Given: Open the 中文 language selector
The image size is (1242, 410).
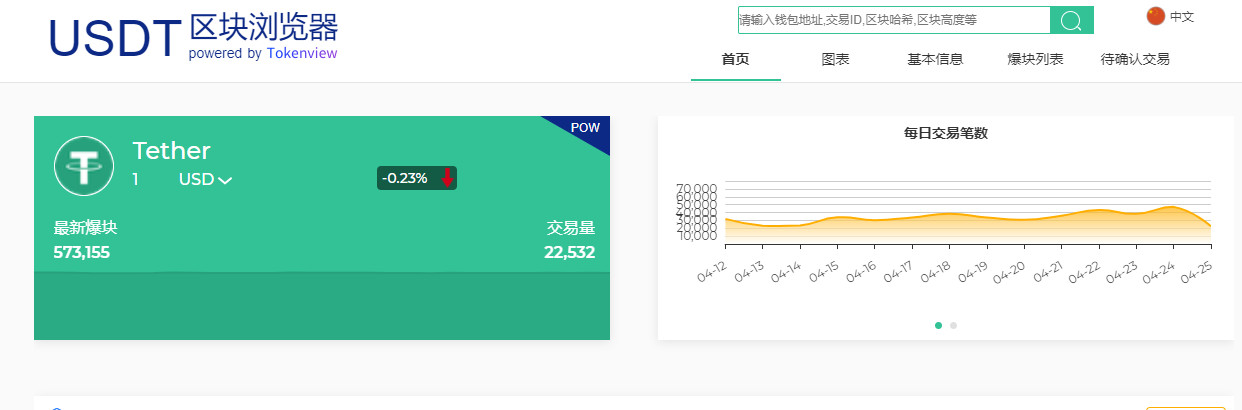Looking at the screenshot, I should pos(1182,17).
